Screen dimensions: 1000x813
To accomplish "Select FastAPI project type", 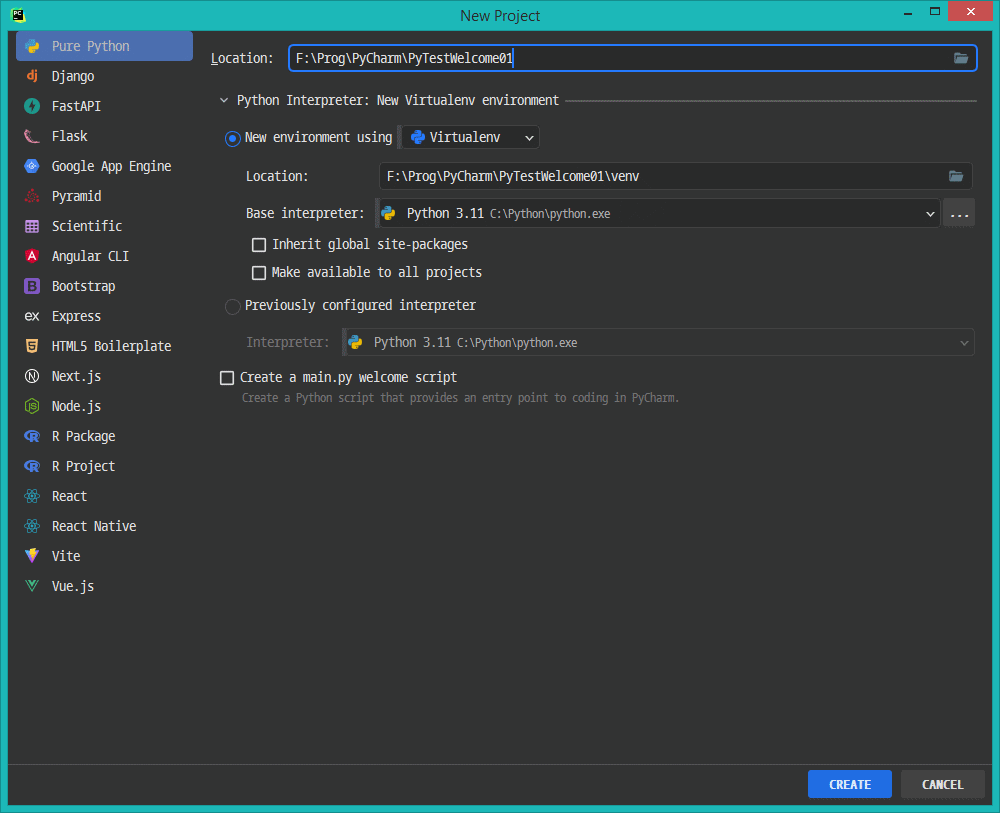I will click(105, 106).
